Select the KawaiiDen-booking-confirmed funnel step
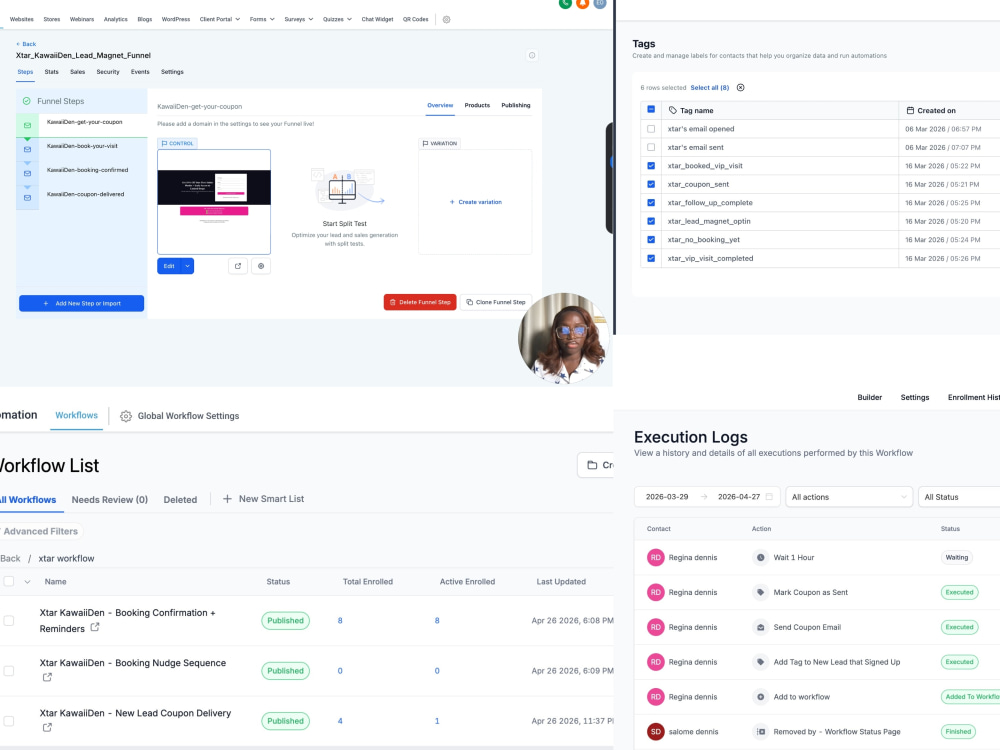Image resolution: width=1000 pixels, height=750 pixels. pyautogui.click(x=87, y=170)
